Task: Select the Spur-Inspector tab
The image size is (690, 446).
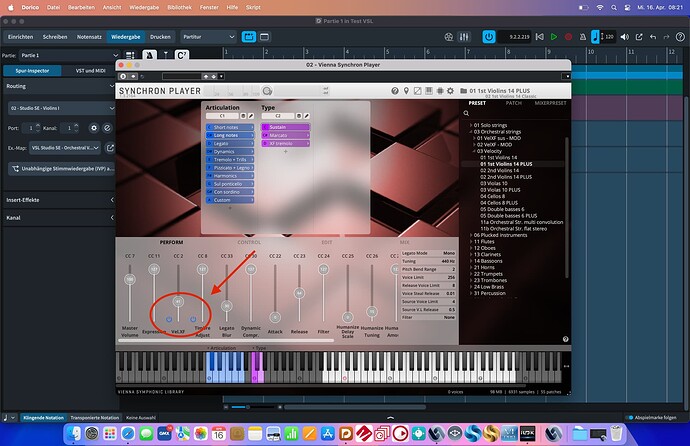Action: pyautogui.click(x=32, y=70)
